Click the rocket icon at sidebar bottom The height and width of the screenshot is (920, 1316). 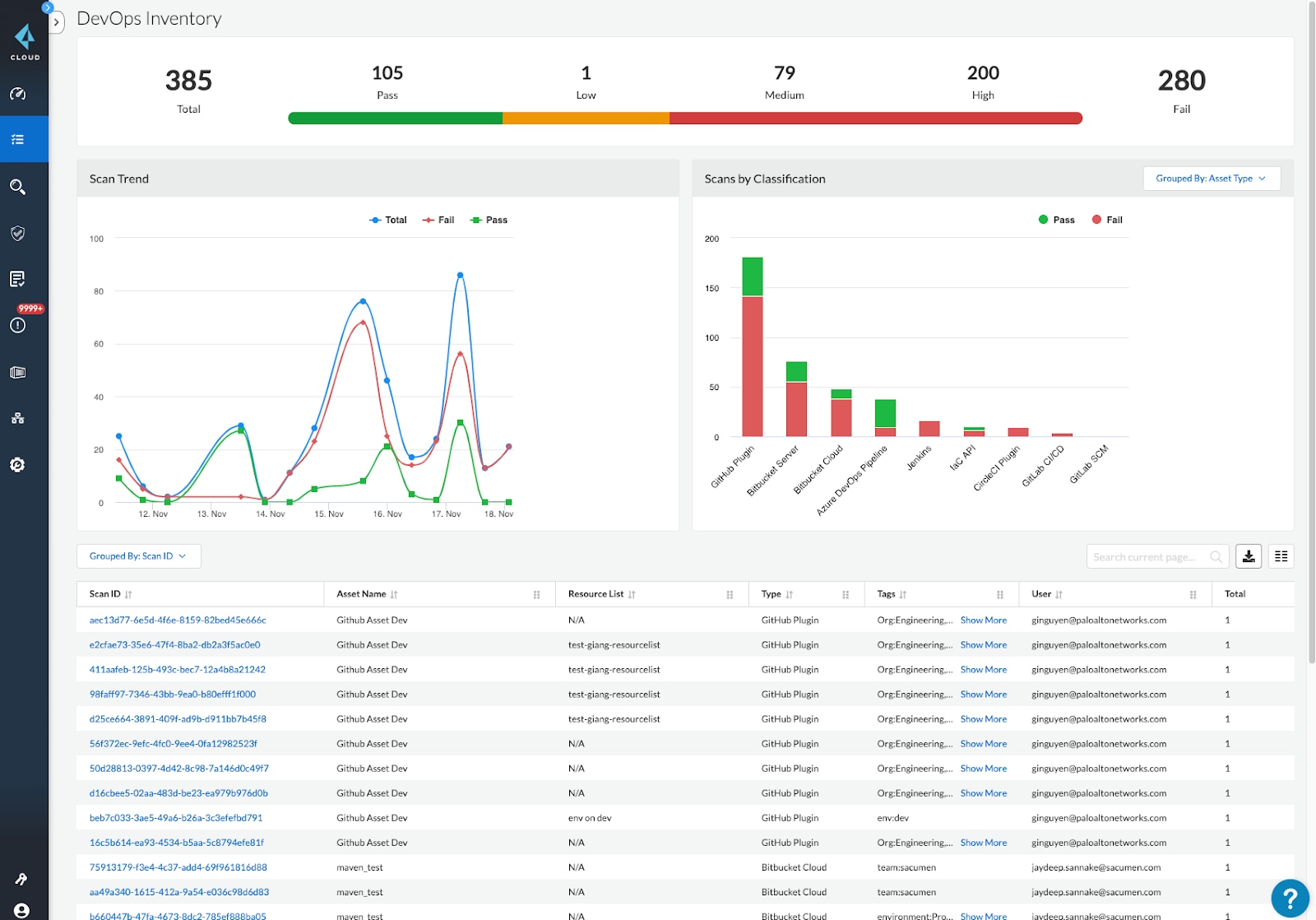coord(21,879)
